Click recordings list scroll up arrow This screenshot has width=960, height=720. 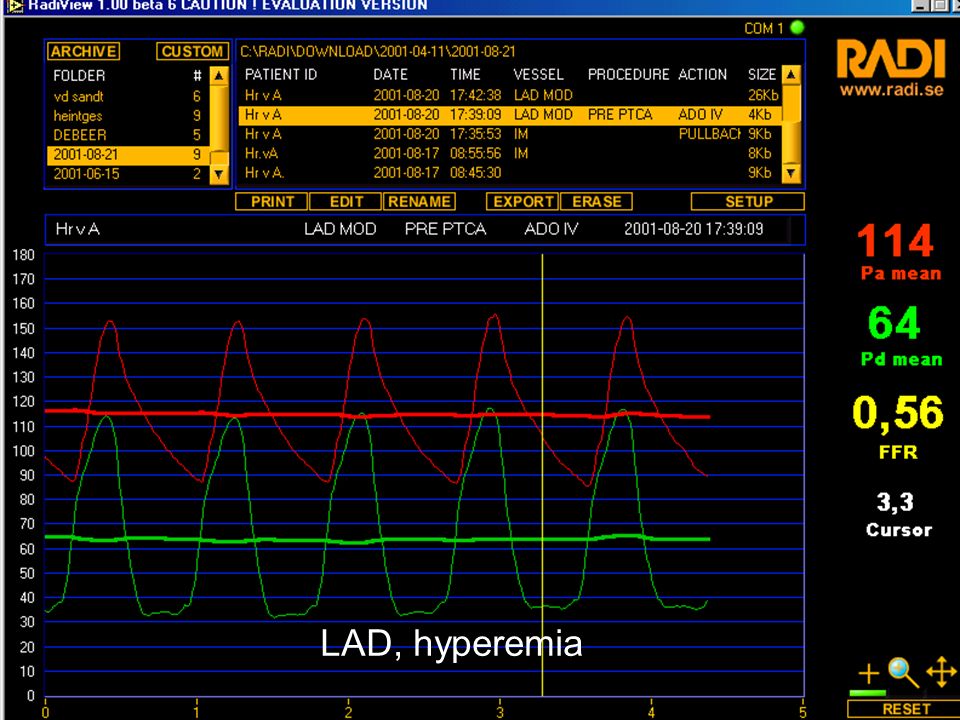(791, 75)
